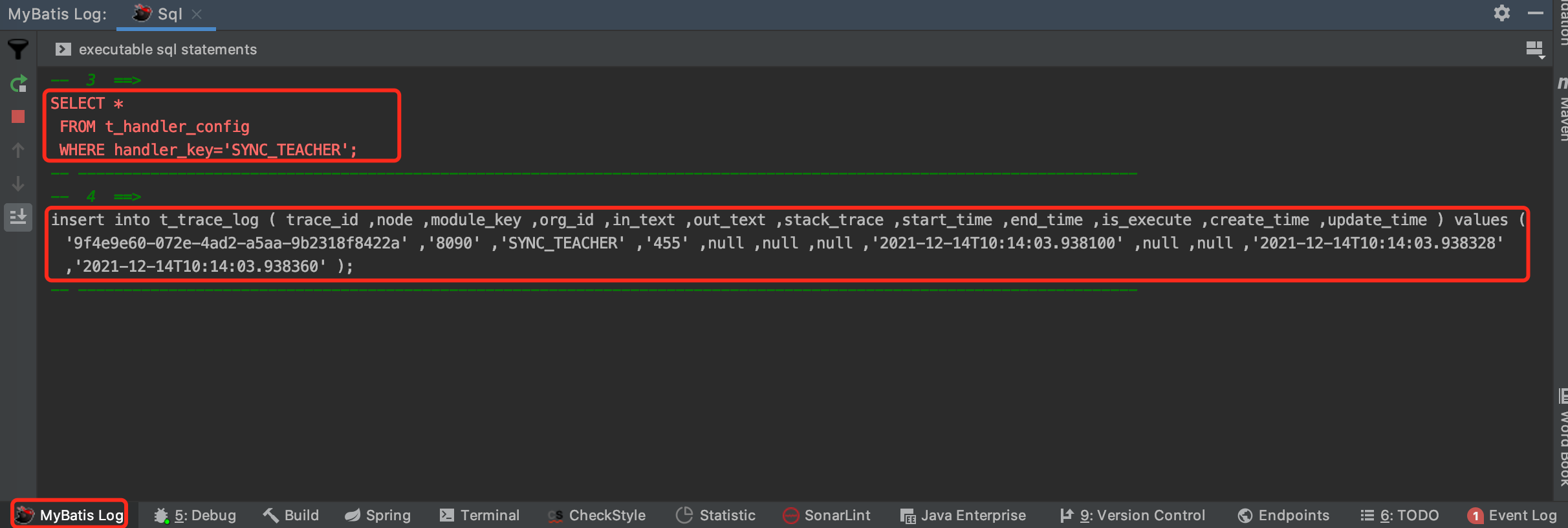Open the filter funnel icon

[x=18, y=49]
